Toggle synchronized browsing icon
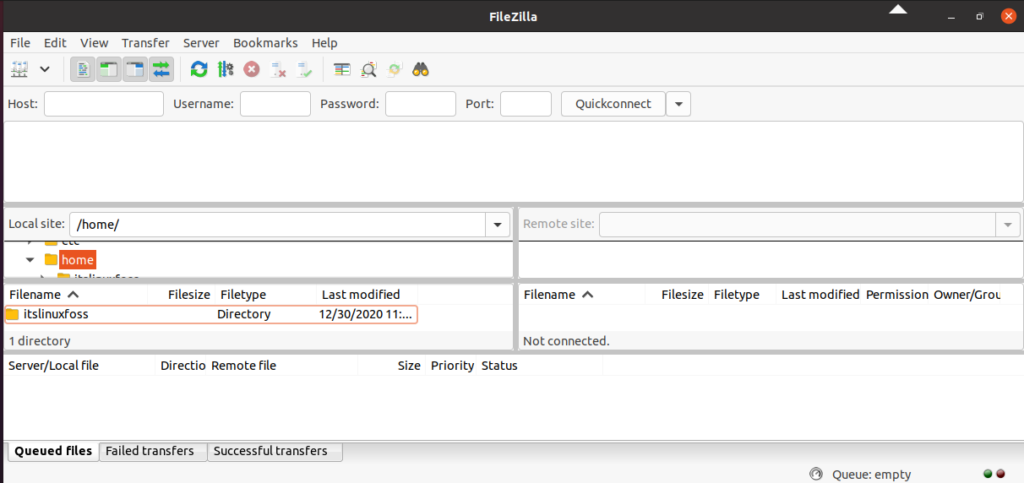Image resolution: width=1024 pixels, height=483 pixels. click(394, 69)
